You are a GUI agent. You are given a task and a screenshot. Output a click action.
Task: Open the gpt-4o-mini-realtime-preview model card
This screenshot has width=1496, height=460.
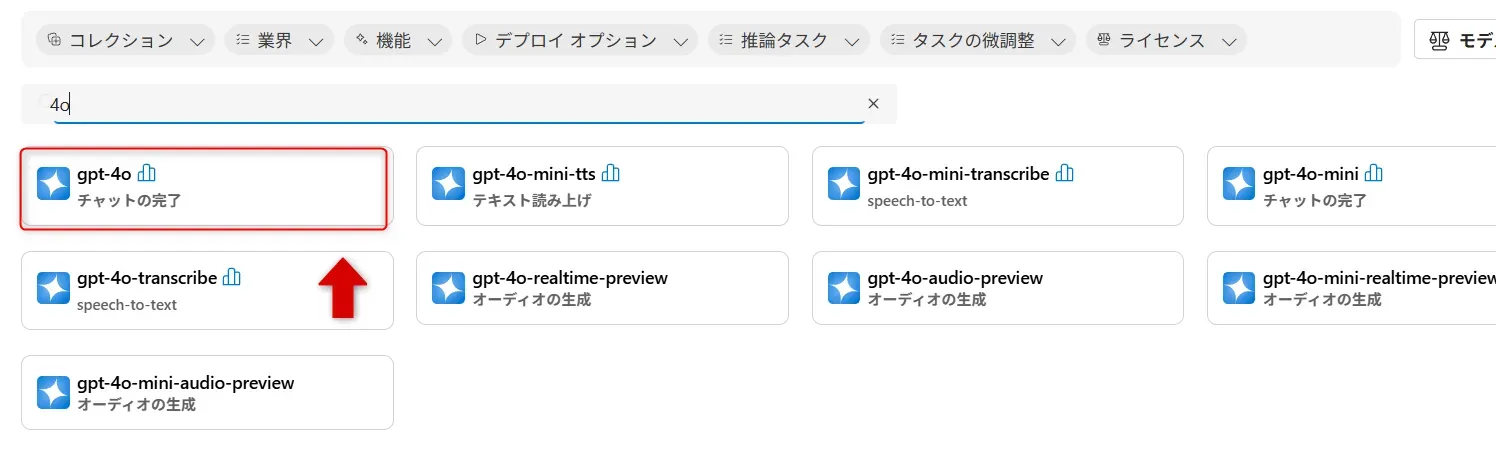tap(1350, 288)
